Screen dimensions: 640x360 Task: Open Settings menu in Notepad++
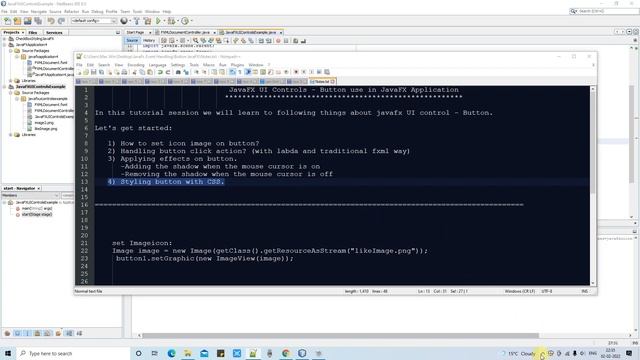pos(178,65)
